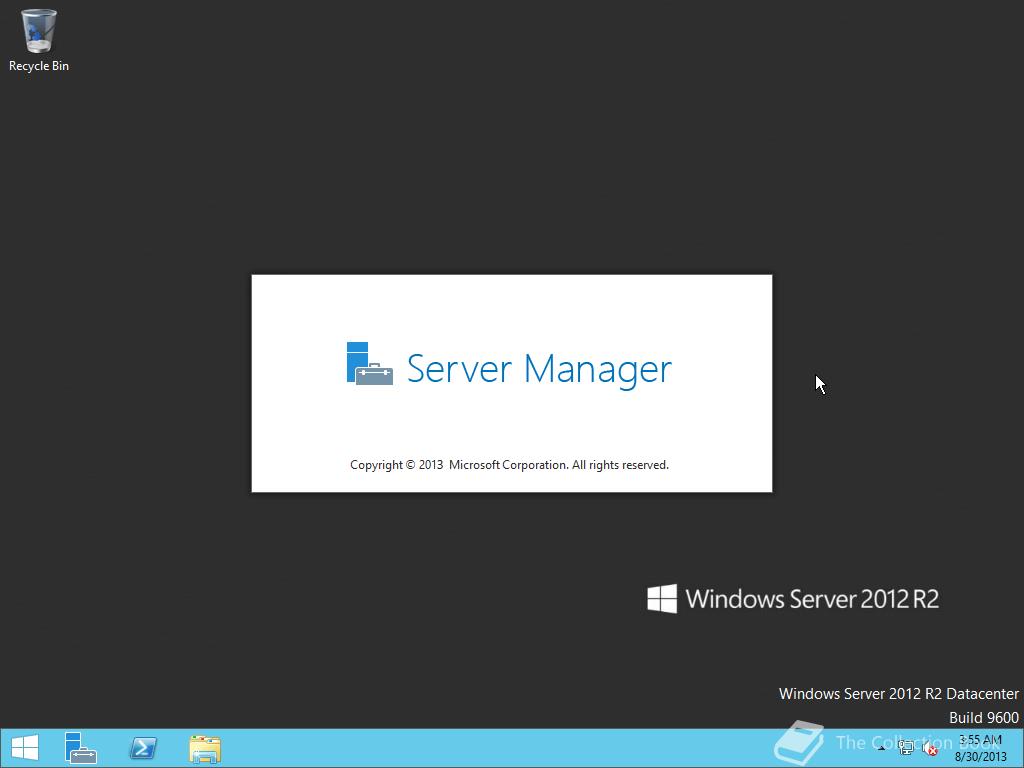Open the network status tray icon
This screenshot has height=768, width=1024.
pos(906,748)
